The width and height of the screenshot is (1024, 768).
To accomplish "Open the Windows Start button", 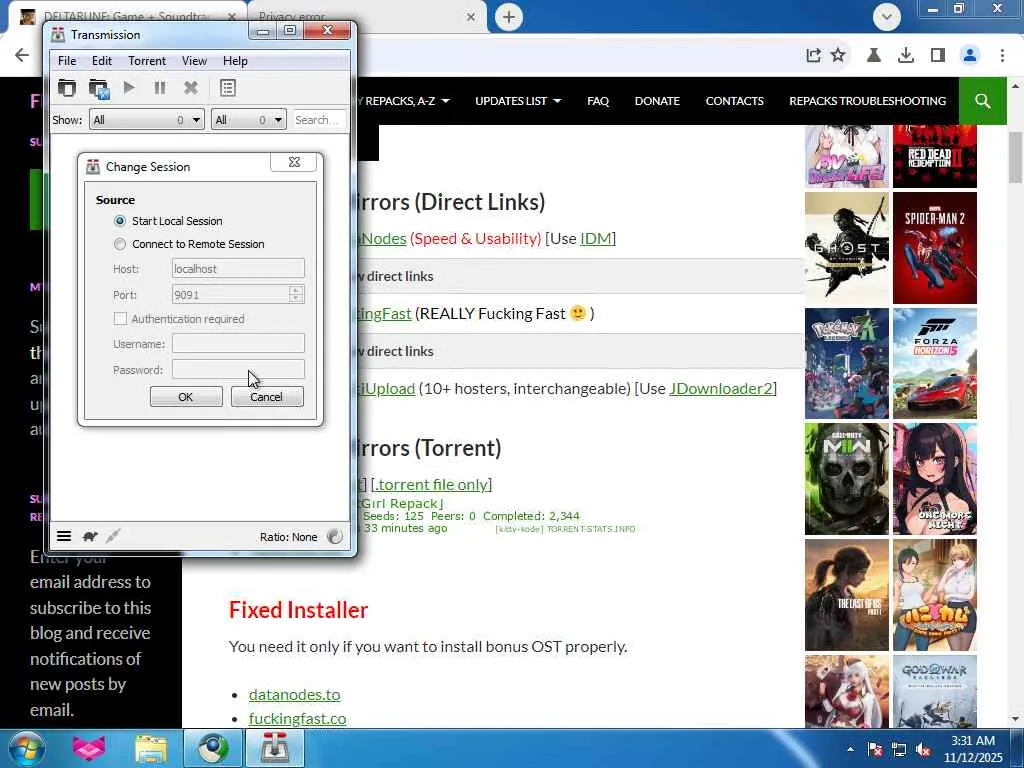I will tap(26, 748).
